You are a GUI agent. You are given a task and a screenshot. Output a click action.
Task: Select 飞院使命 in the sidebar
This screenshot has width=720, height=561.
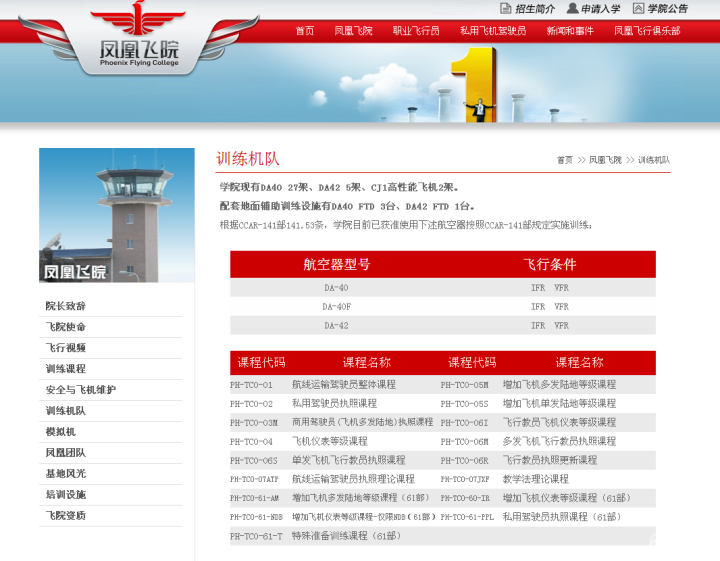[65, 327]
